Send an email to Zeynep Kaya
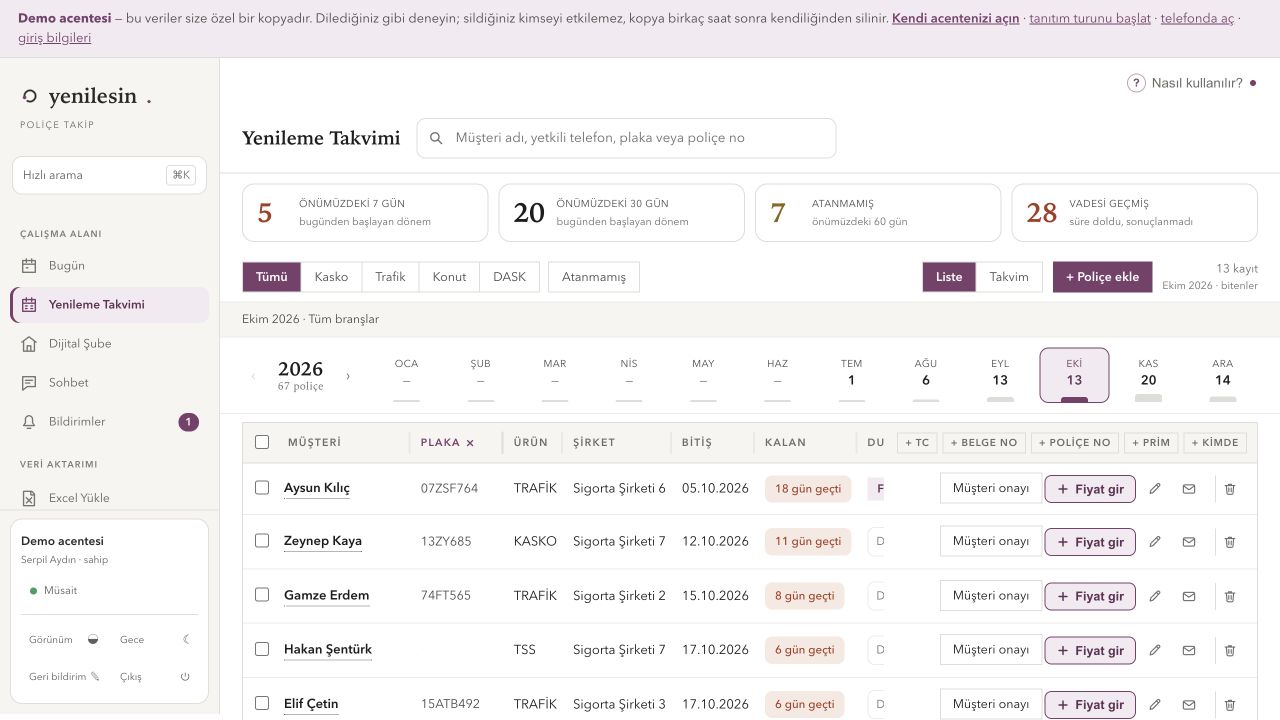Viewport: 1280px width, 720px height. [x=1189, y=542]
